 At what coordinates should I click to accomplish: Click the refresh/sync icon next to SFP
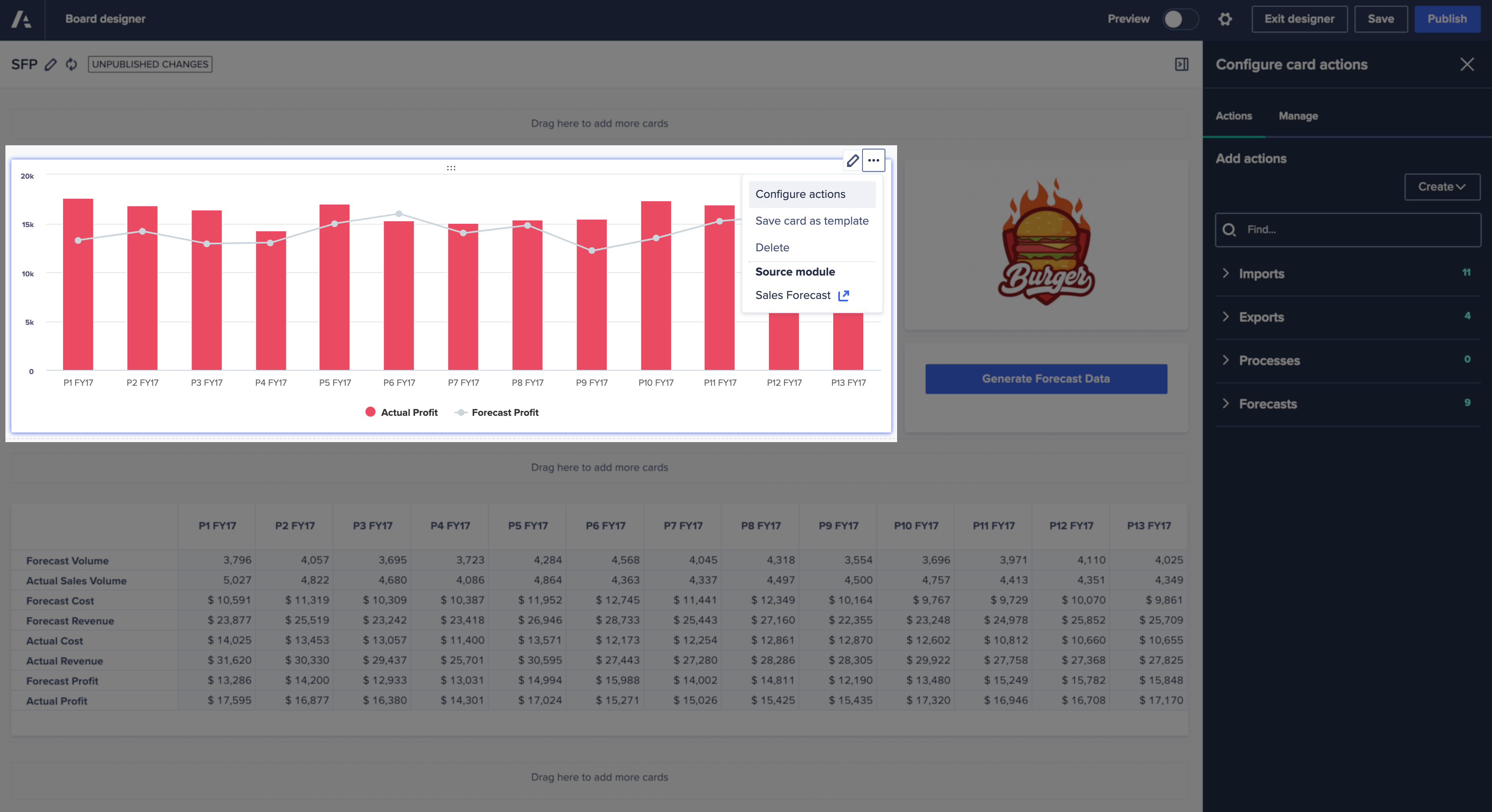pos(70,64)
